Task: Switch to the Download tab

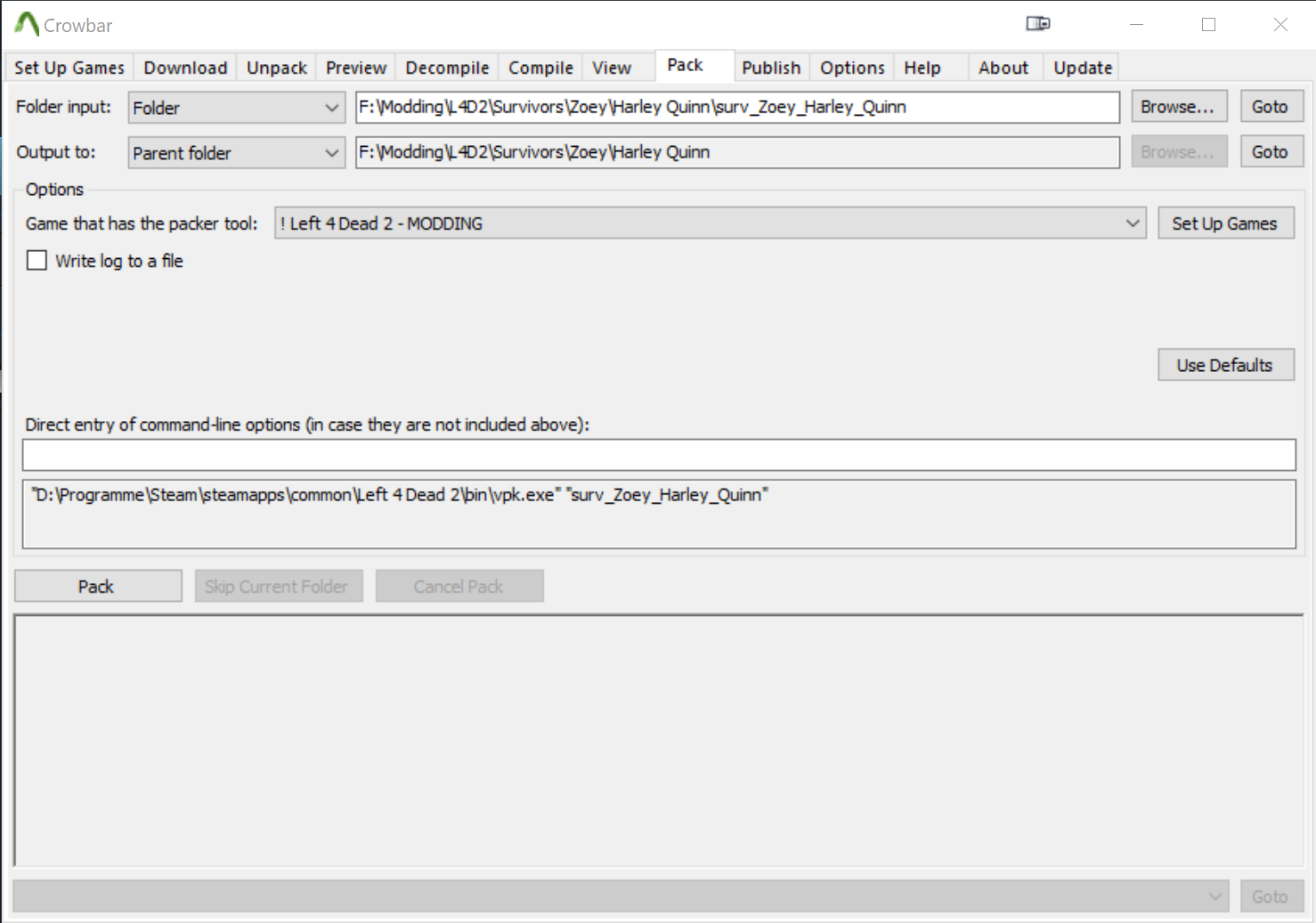Action: tap(185, 68)
